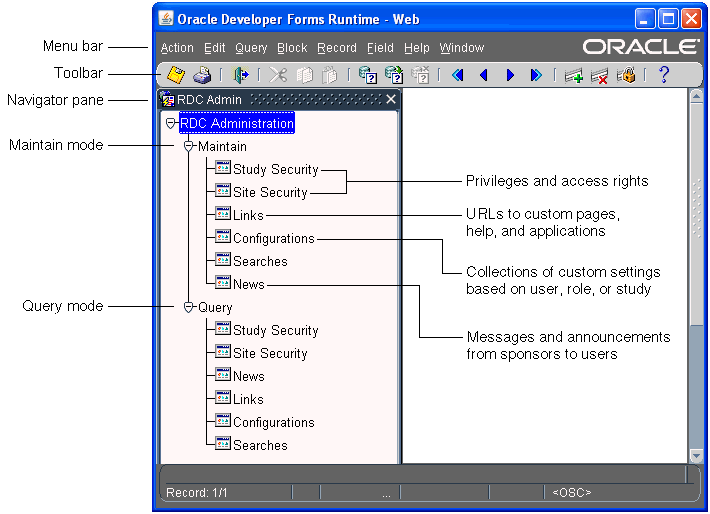Open Study Security under Maintain

(x=275, y=169)
